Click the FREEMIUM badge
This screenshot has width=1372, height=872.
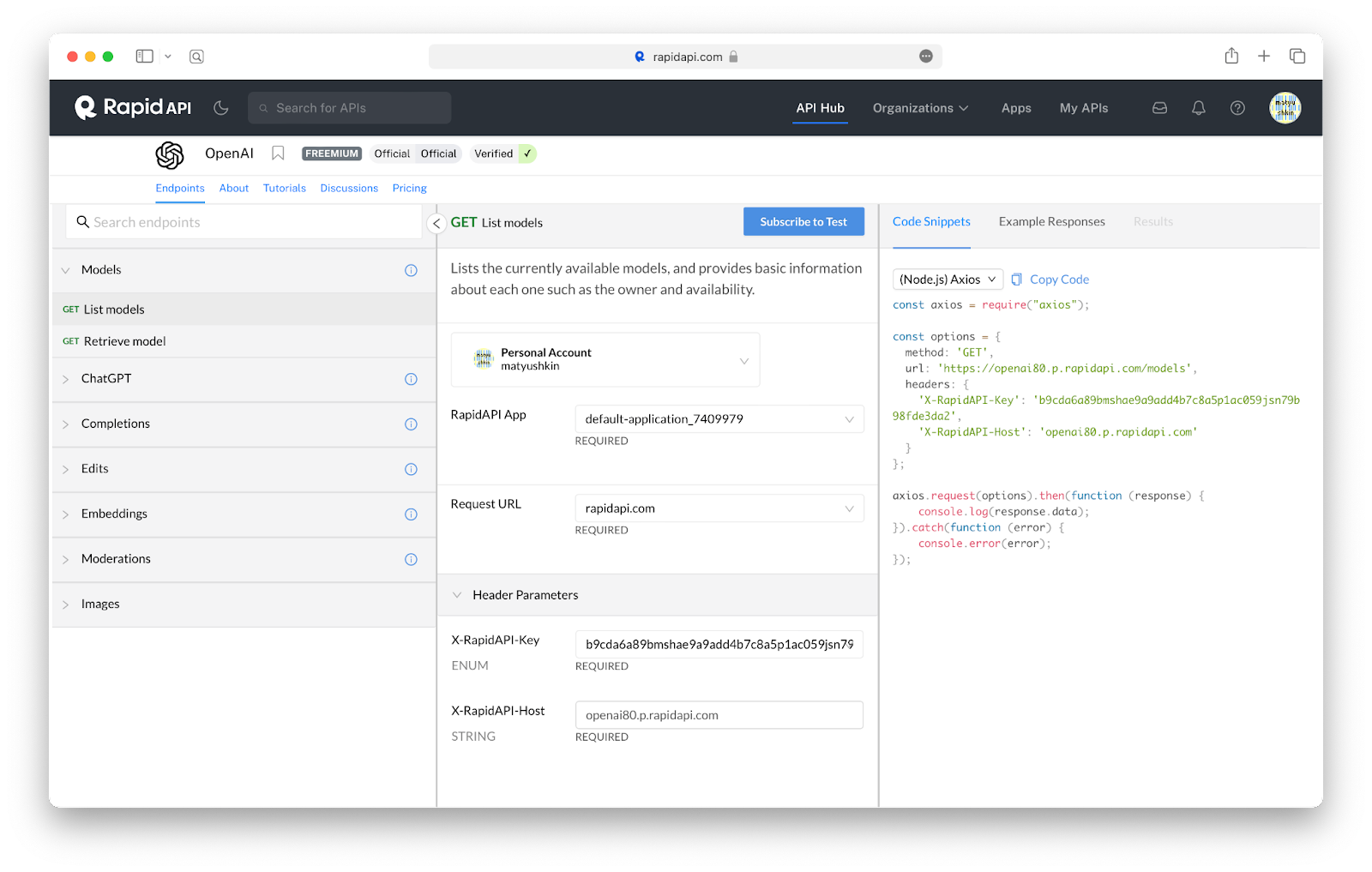click(x=332, y=153)
